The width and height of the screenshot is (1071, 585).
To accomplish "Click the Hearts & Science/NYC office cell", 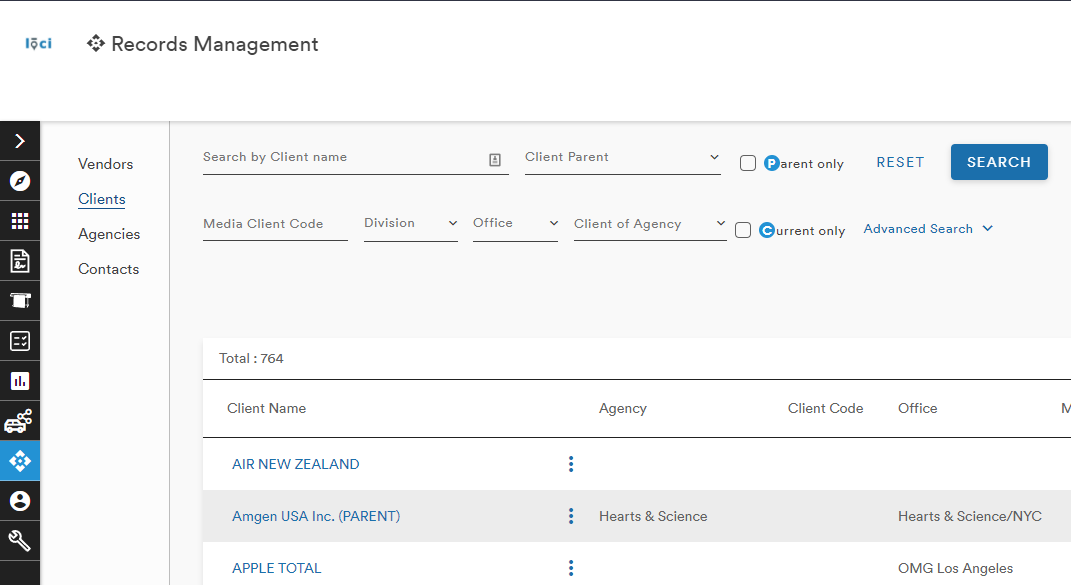I will click(970, 516).
